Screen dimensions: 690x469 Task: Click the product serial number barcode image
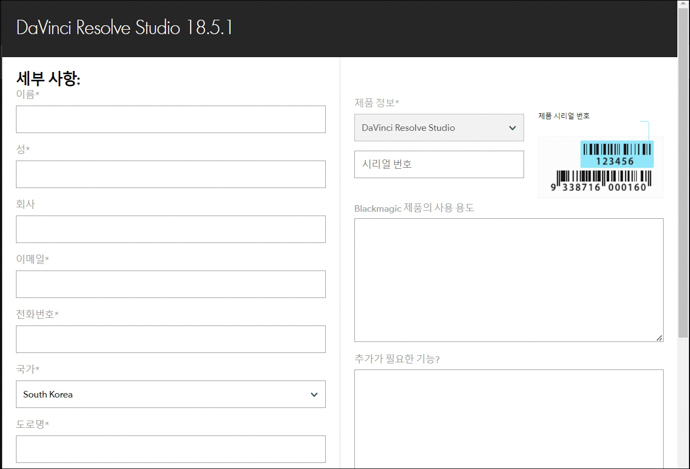[601, 167]
